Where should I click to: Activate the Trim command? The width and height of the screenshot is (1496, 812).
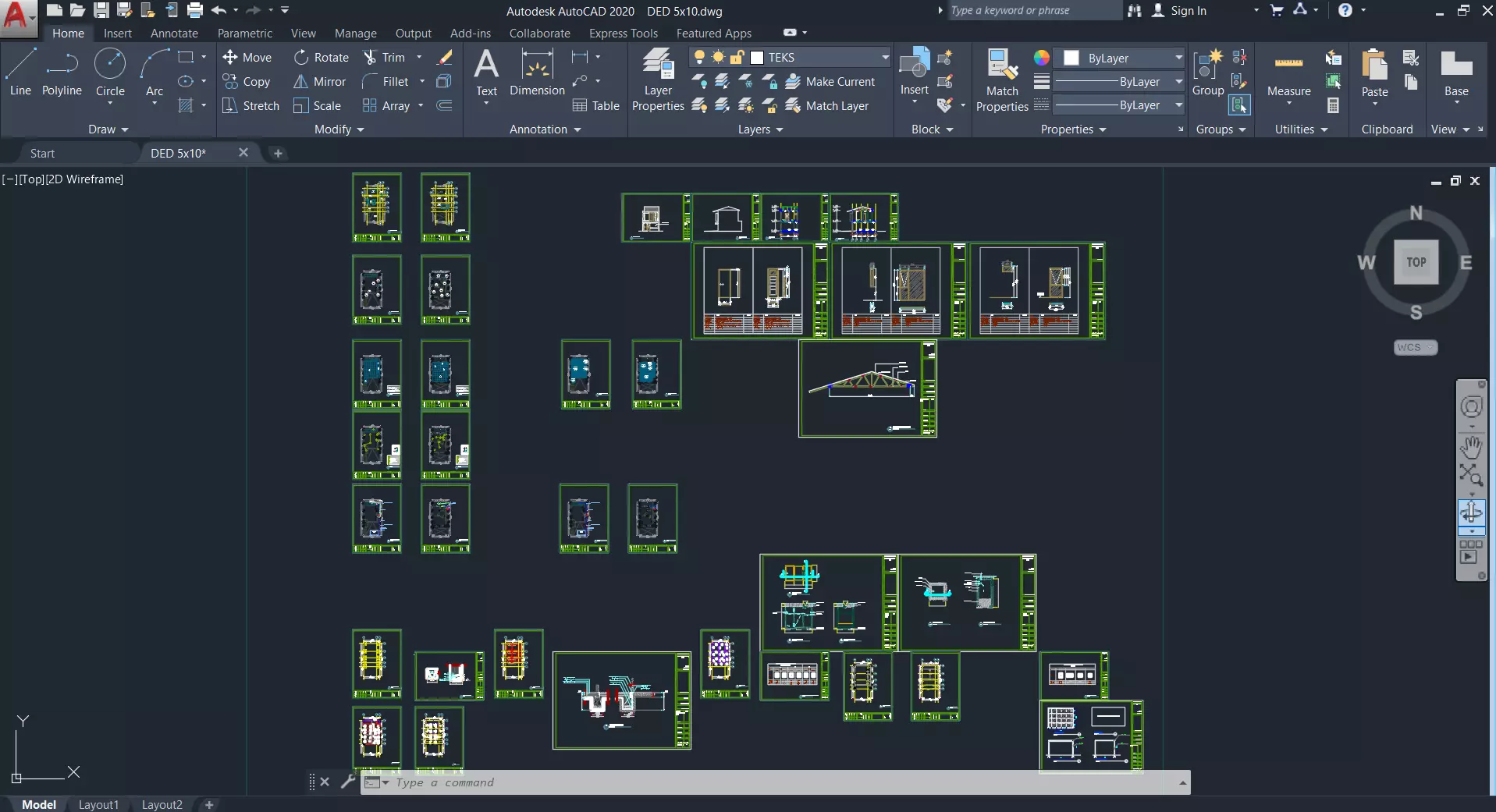tap(384, 57)
